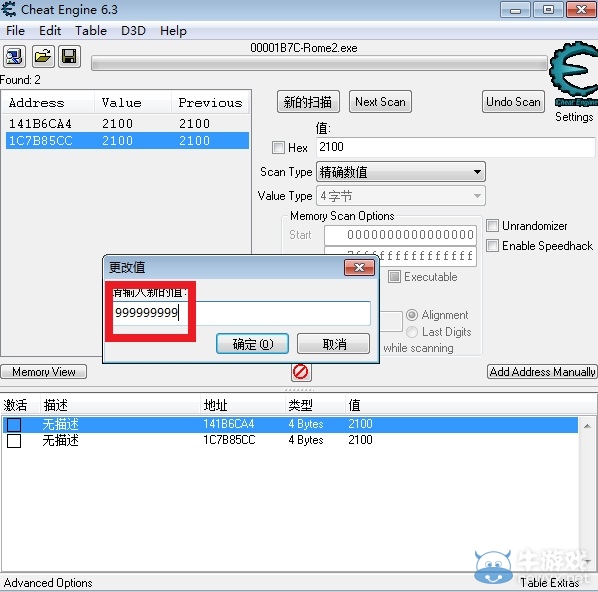
Task: Click the 激活 column header
Action: [21, 405]
